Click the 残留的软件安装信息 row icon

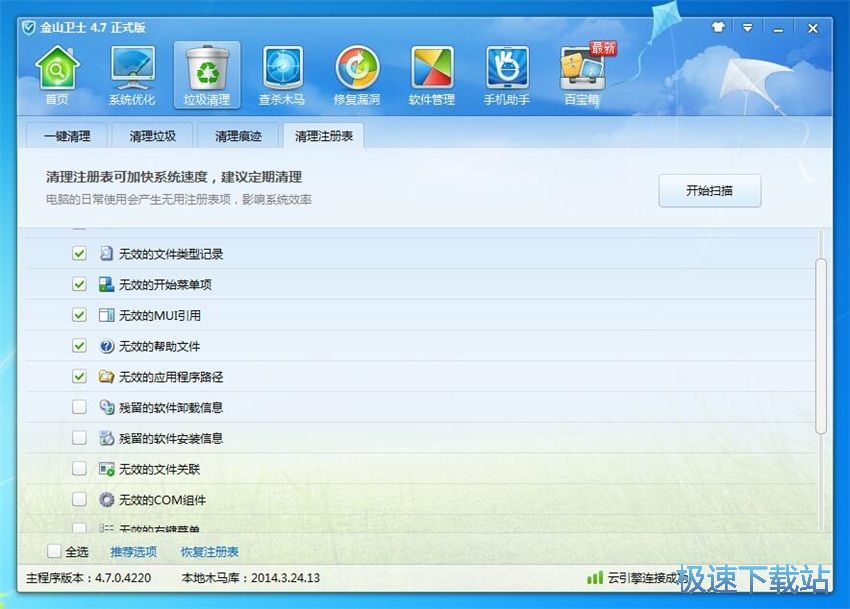pos(107,438)
